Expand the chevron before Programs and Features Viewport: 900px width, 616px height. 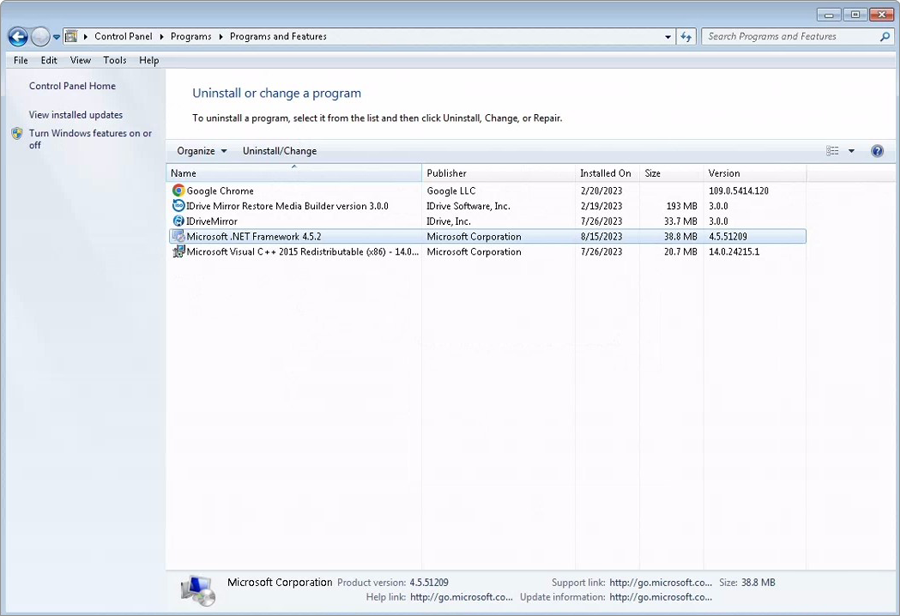pyautogui.click(x=220, y=37)
